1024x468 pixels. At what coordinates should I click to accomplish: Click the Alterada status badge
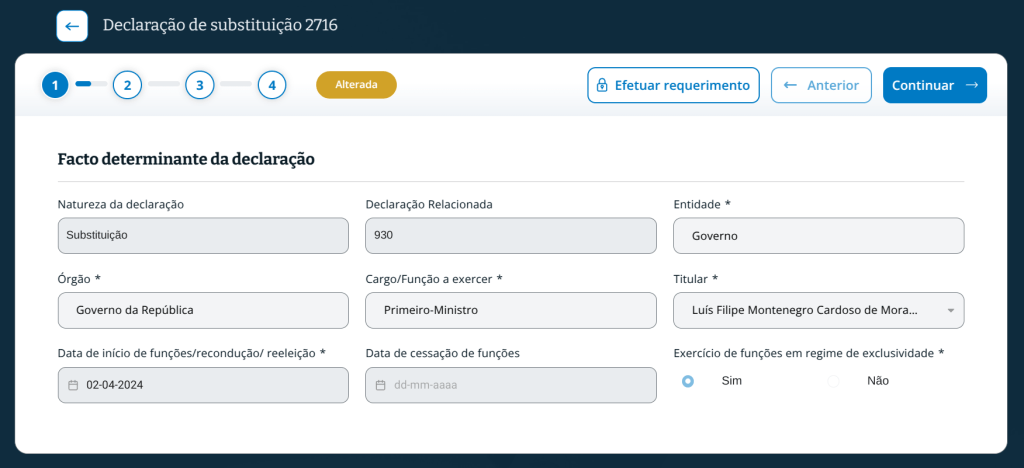(356, 85)
